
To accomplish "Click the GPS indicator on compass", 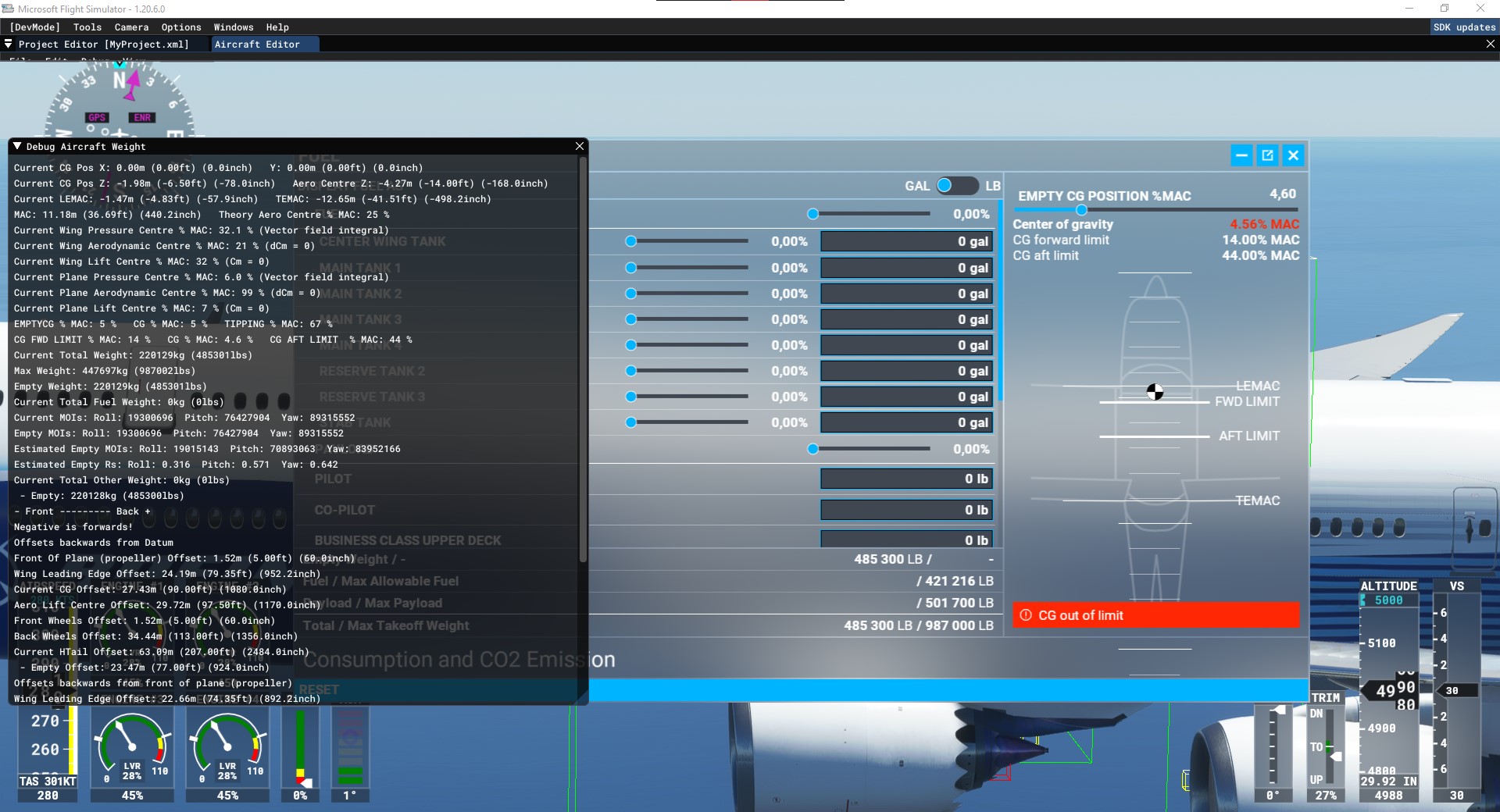I will [x=97, y=118].
